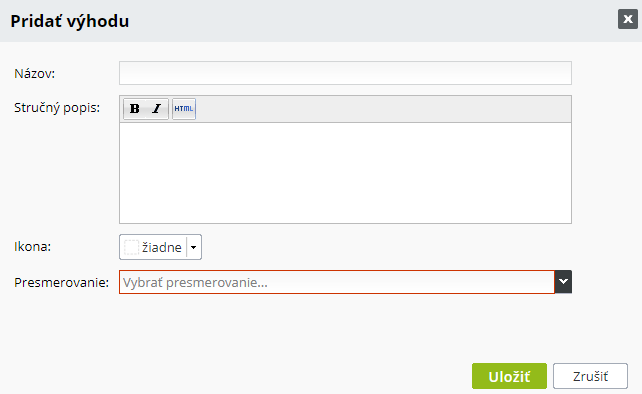Click the empty editor toolbar area beside HTML
Screen dimensions: 642x394
point(383,109)
